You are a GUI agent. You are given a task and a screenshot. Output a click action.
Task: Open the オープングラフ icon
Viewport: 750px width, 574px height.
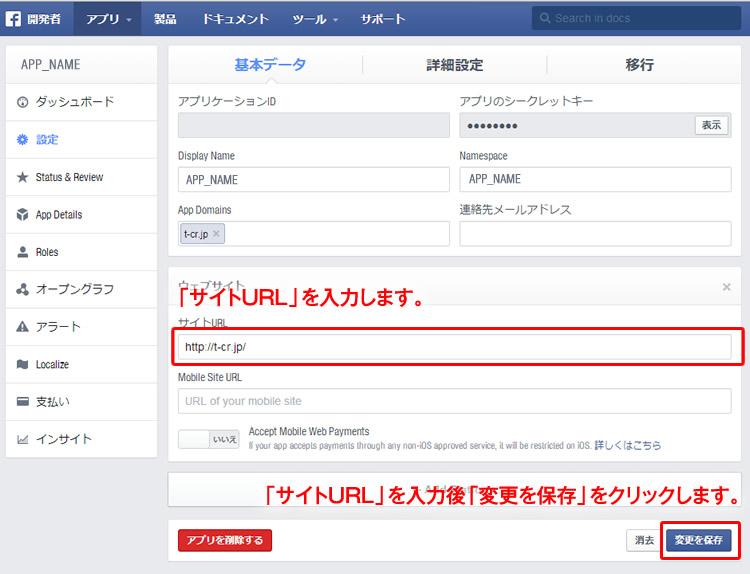point(23,290)
